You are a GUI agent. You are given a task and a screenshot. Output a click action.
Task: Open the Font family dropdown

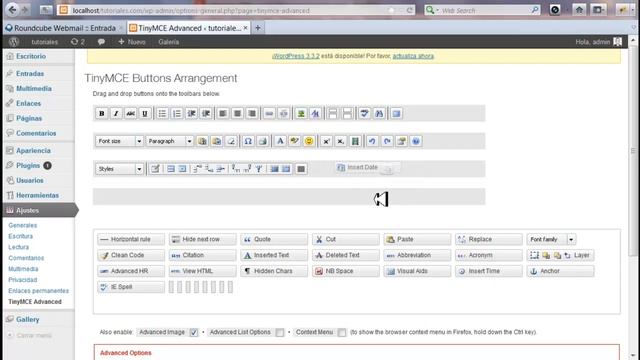[551, 239]
